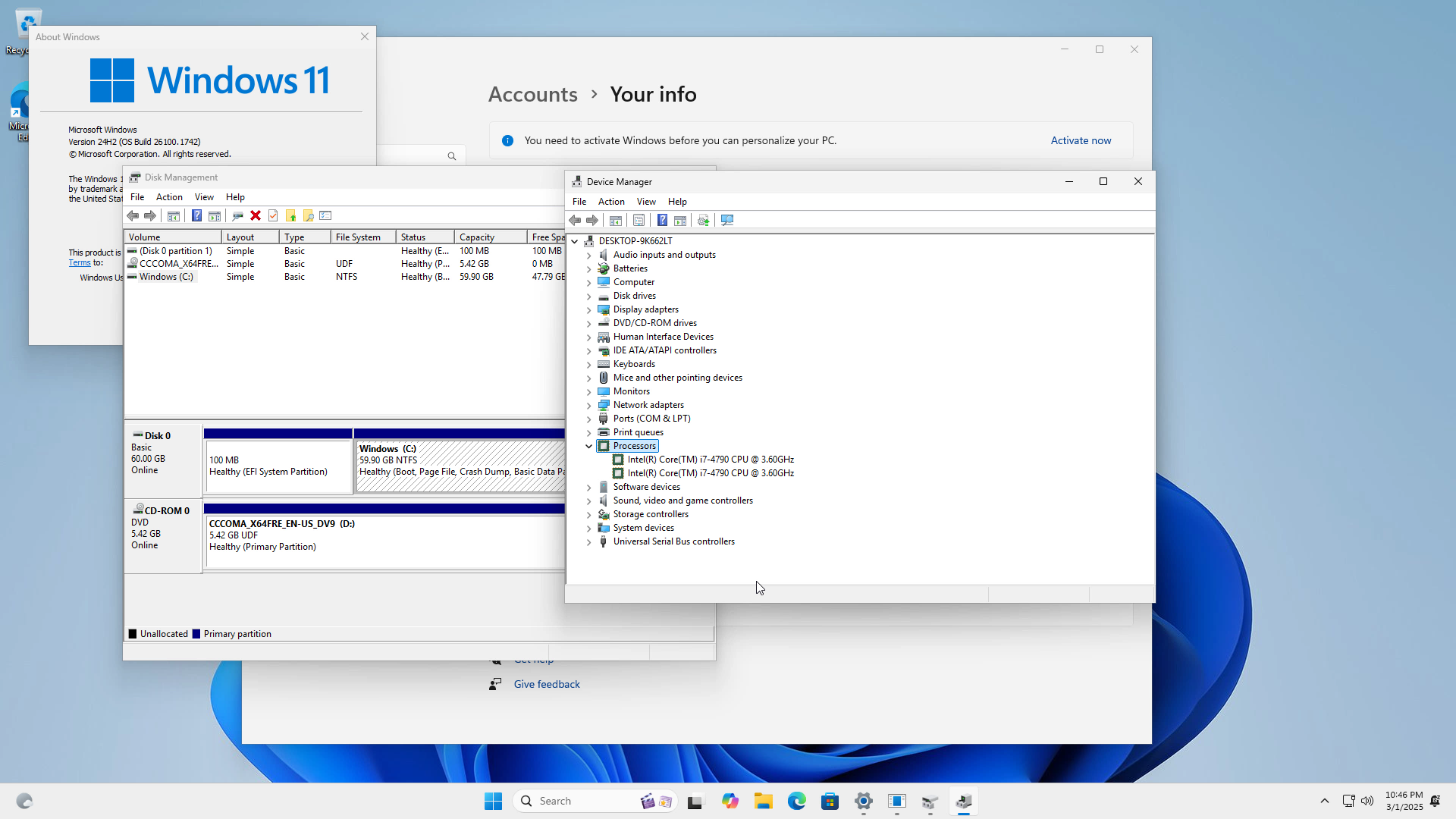Click Give feedback link
This screenshot has height=819, width=1456.
[547, 685]
